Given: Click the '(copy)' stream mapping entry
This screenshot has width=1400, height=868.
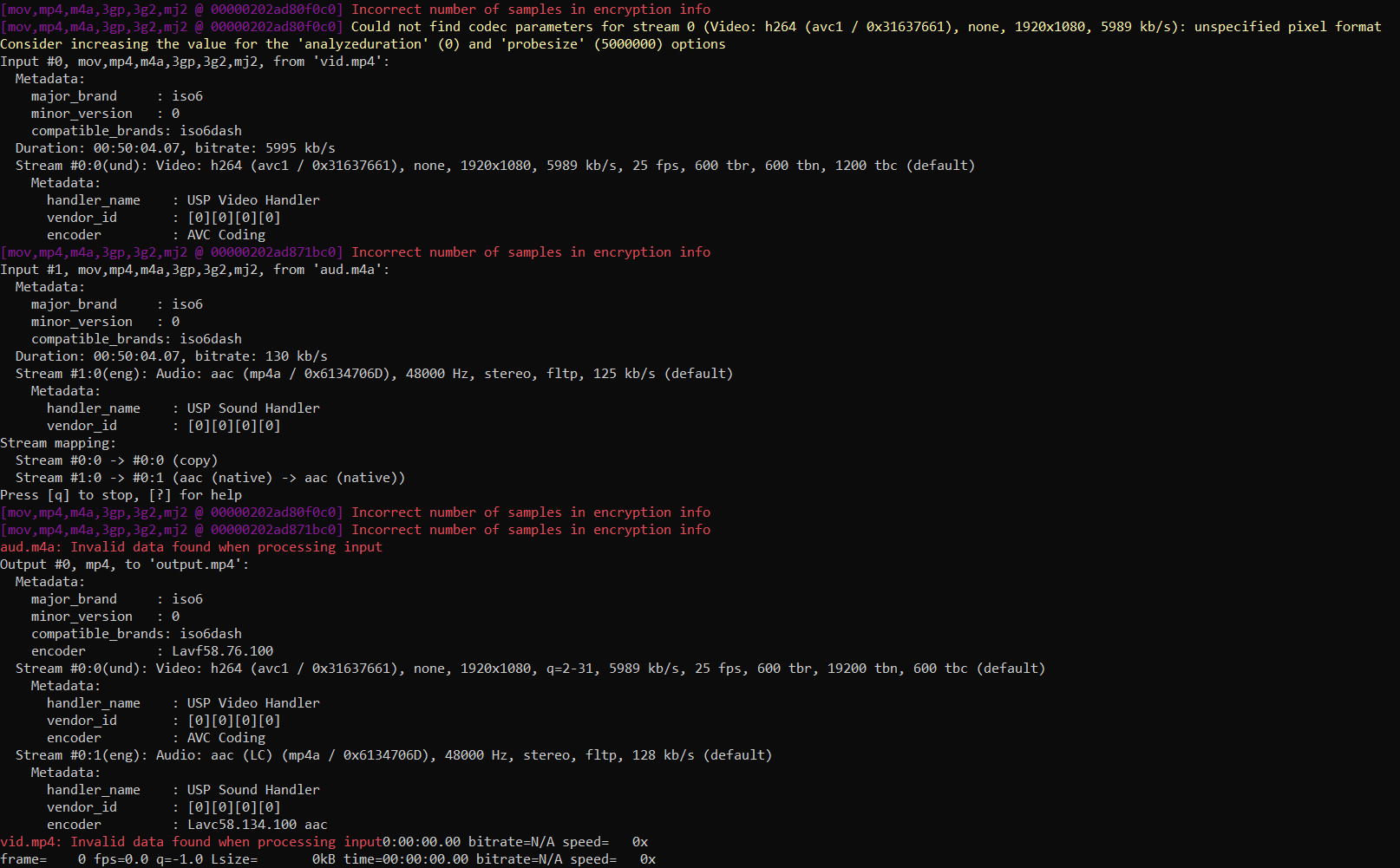Looking at the screenshot, I should coord(195,460).
